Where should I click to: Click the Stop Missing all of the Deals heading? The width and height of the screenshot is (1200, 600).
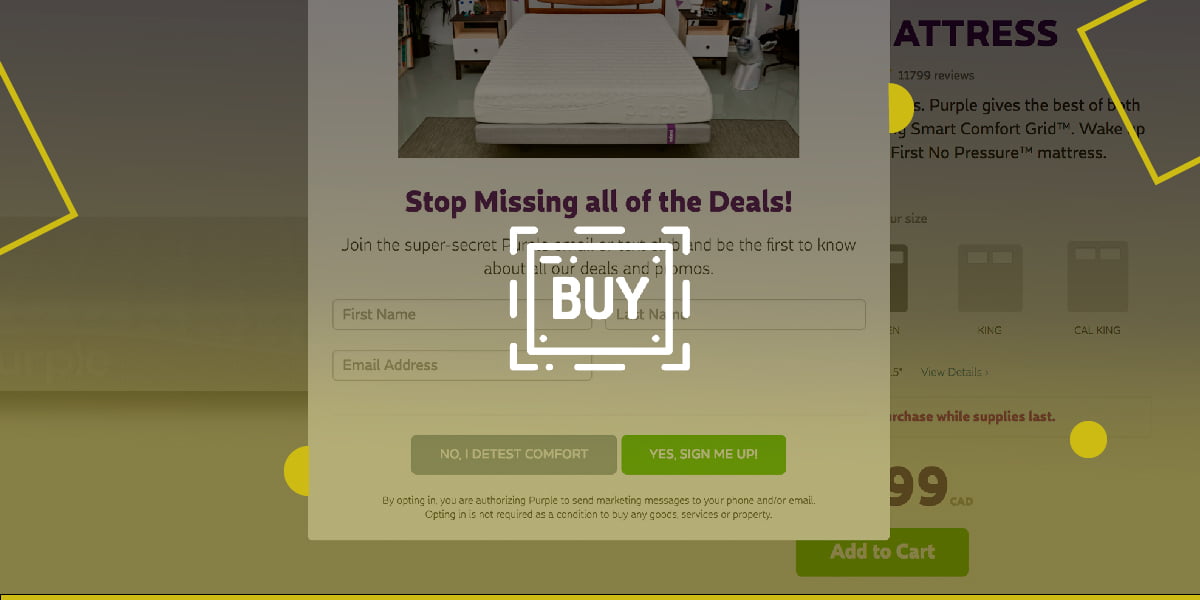pyautogui.click(x=598, y=201)
